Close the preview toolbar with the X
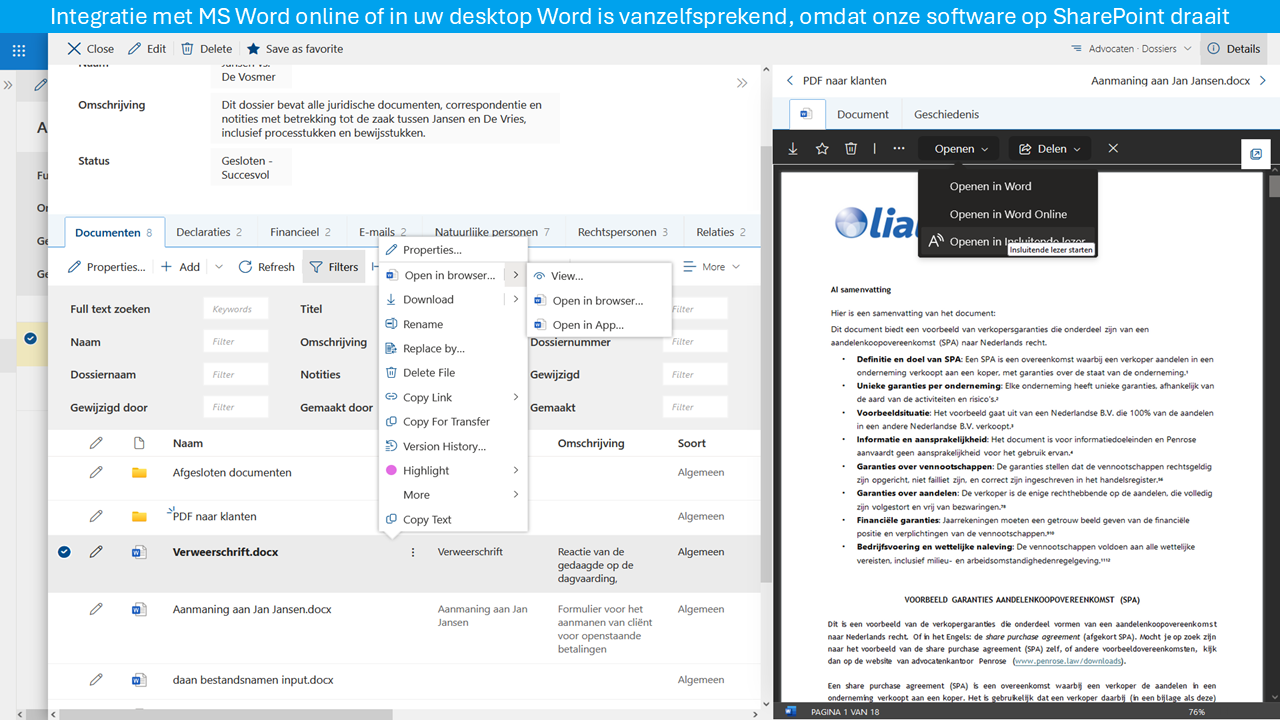This screenshot has width=1280, height=720. coord(1113,148)
